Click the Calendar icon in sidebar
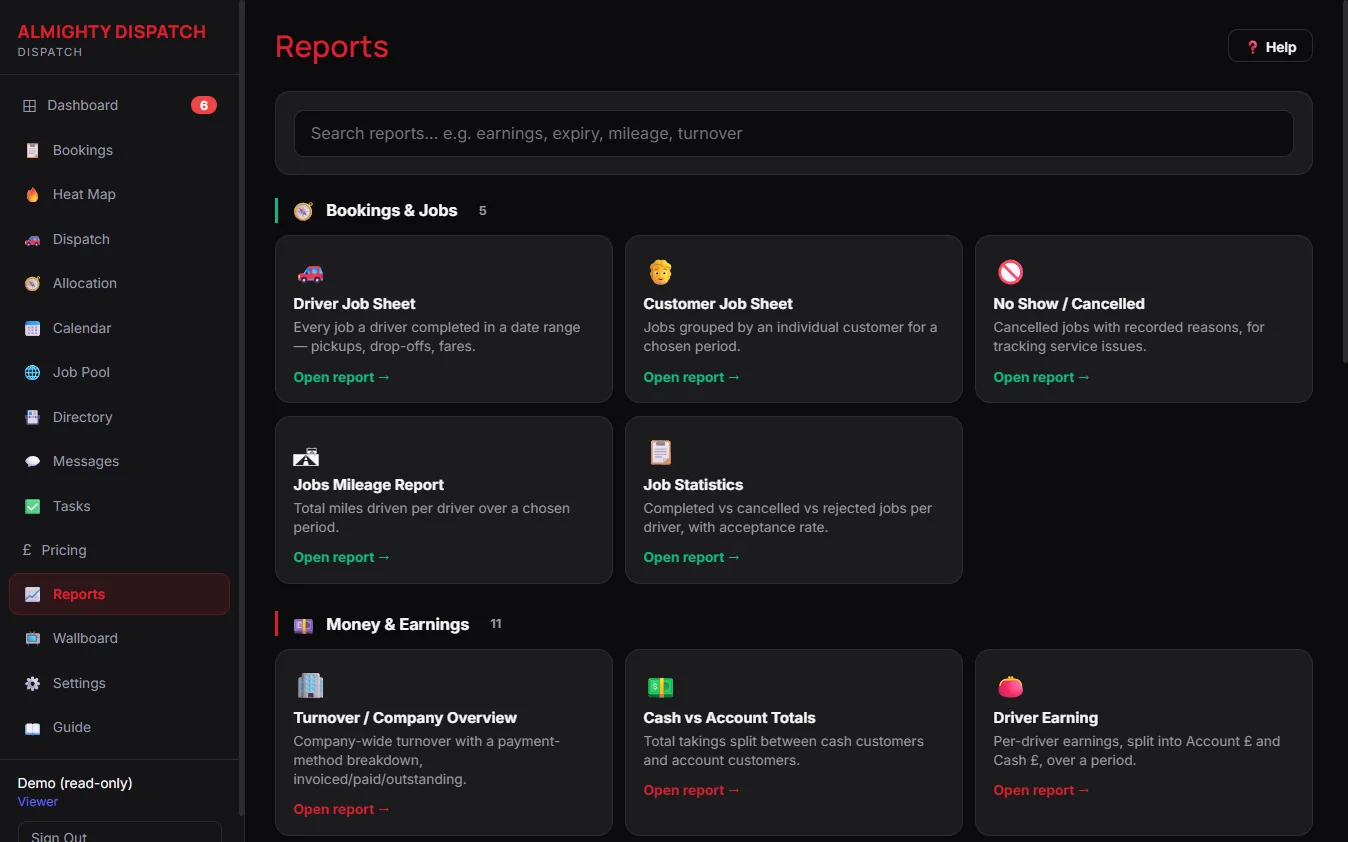The width and height of the screenshot is (1348, 842). [x=33, y=328]
